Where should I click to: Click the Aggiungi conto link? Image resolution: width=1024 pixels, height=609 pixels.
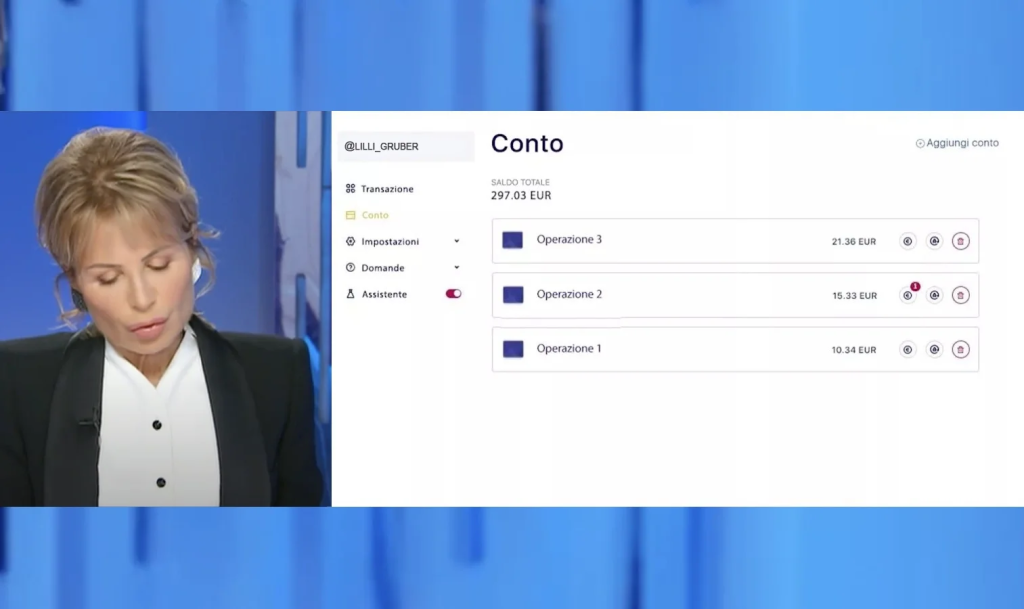click(962, 143)
